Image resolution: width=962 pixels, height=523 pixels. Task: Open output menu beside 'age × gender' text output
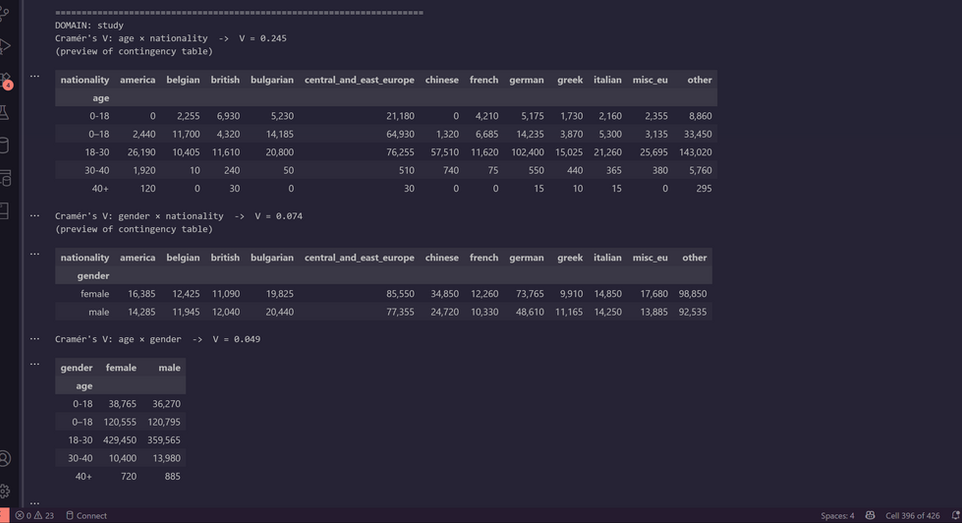click(x=34, y=338)
